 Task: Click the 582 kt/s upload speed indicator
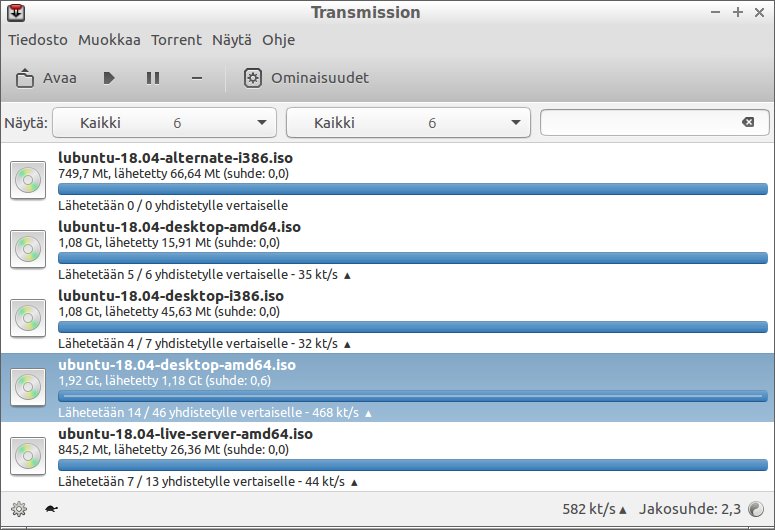(595, 509)
